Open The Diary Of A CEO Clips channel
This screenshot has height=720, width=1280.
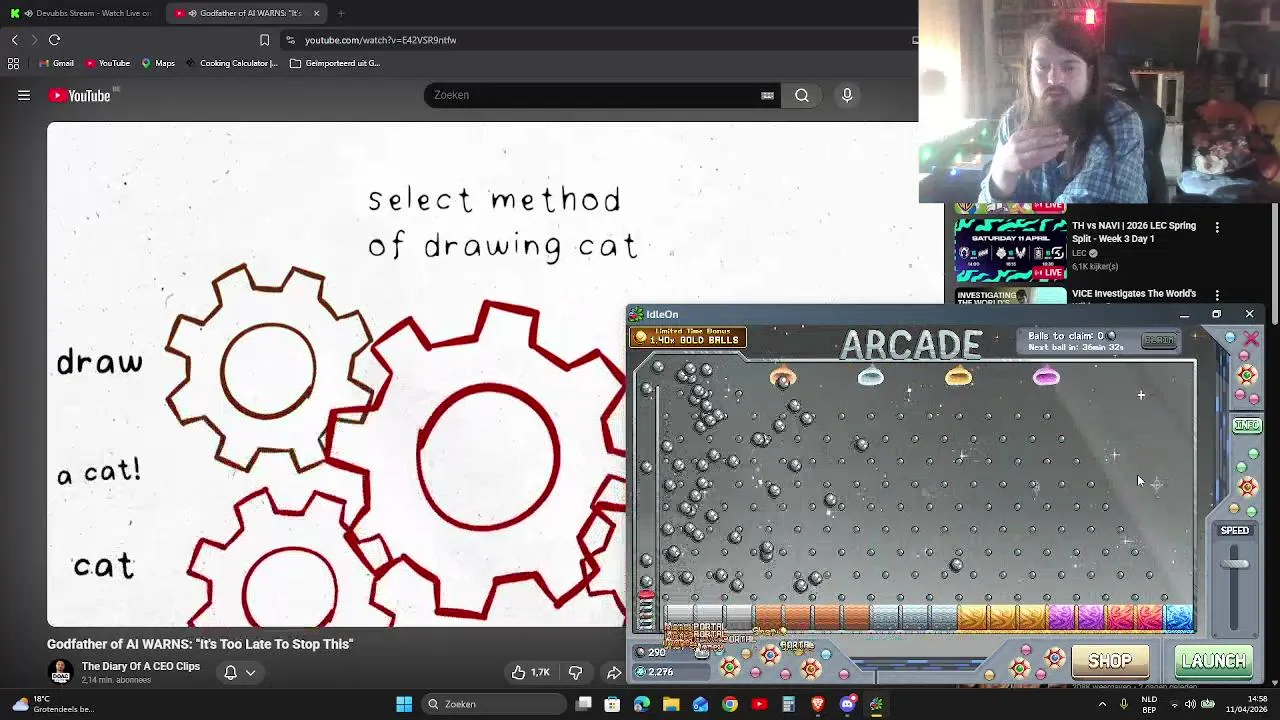coord(140,666)
